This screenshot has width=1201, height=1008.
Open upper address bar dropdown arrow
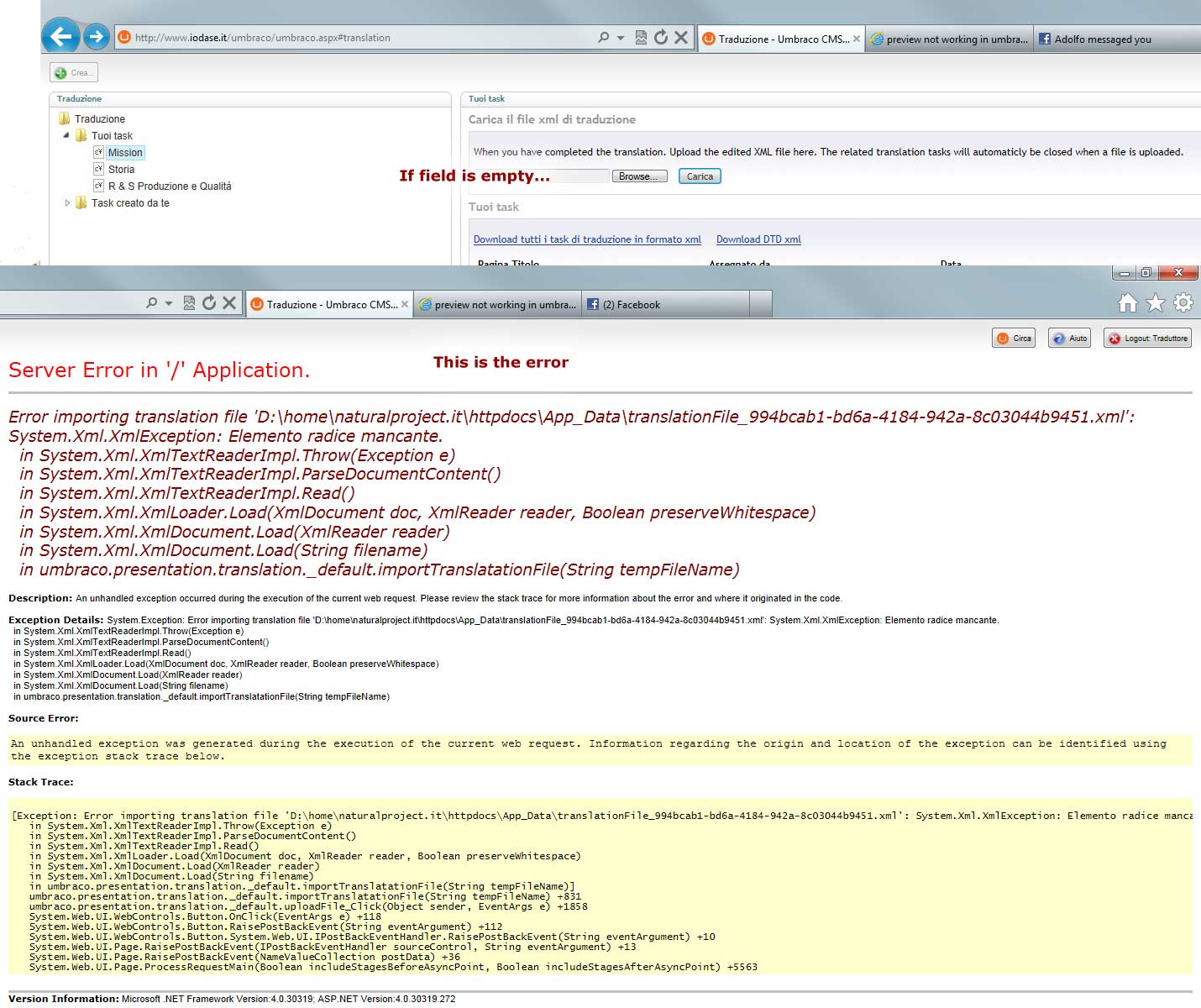click(x=621, y=38)
